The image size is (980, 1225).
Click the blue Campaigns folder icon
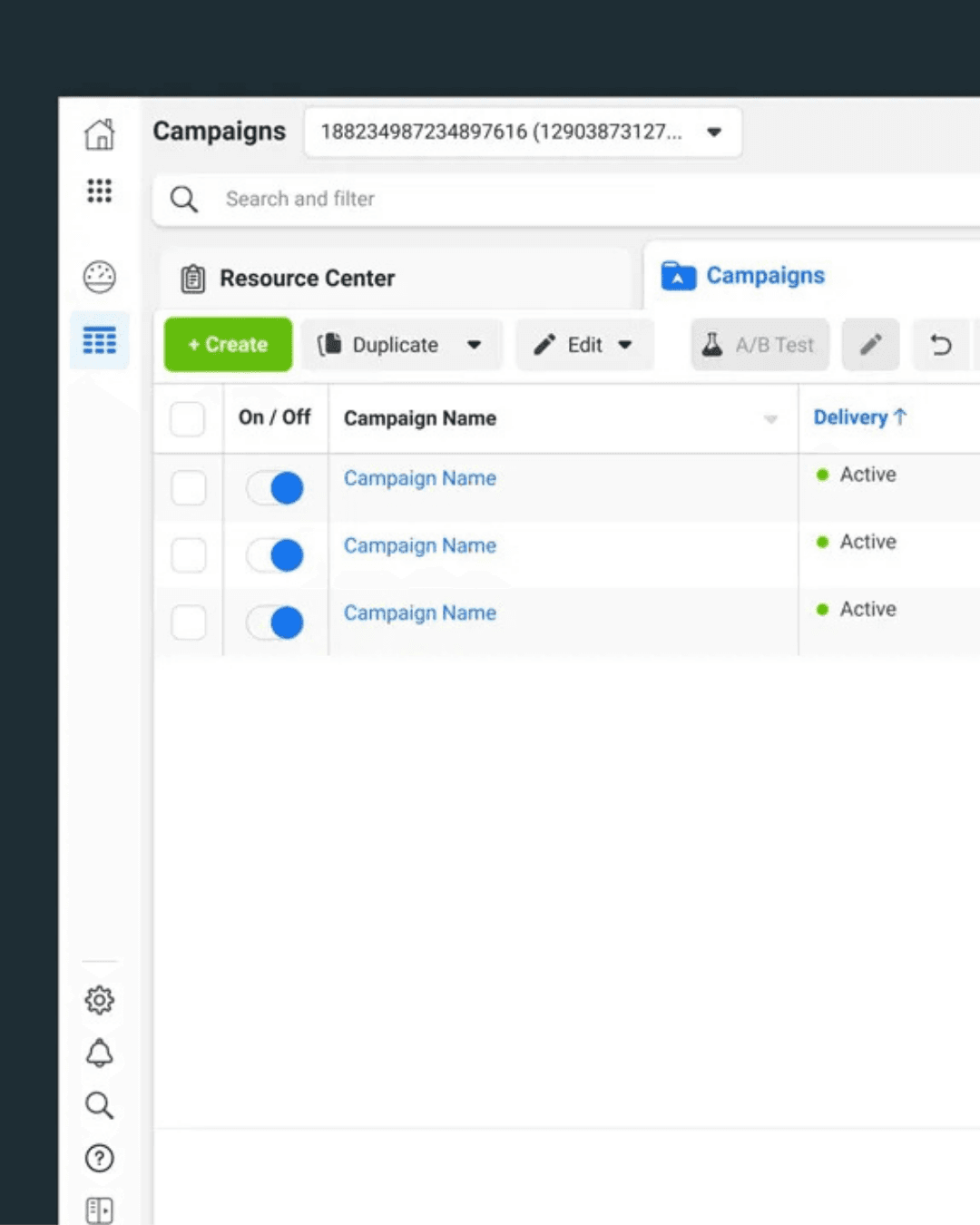pyautogui.click(x=678, y=275)
